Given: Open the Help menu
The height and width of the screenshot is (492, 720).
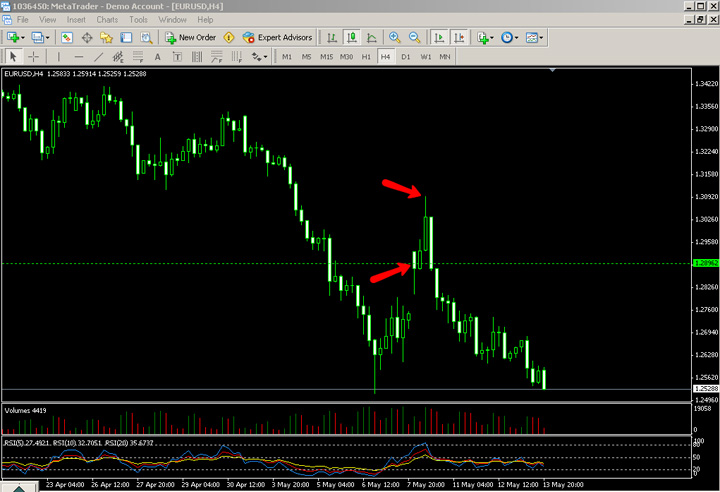Looking at the screenshot, I should pyautogui.click(x=205, y=20).
